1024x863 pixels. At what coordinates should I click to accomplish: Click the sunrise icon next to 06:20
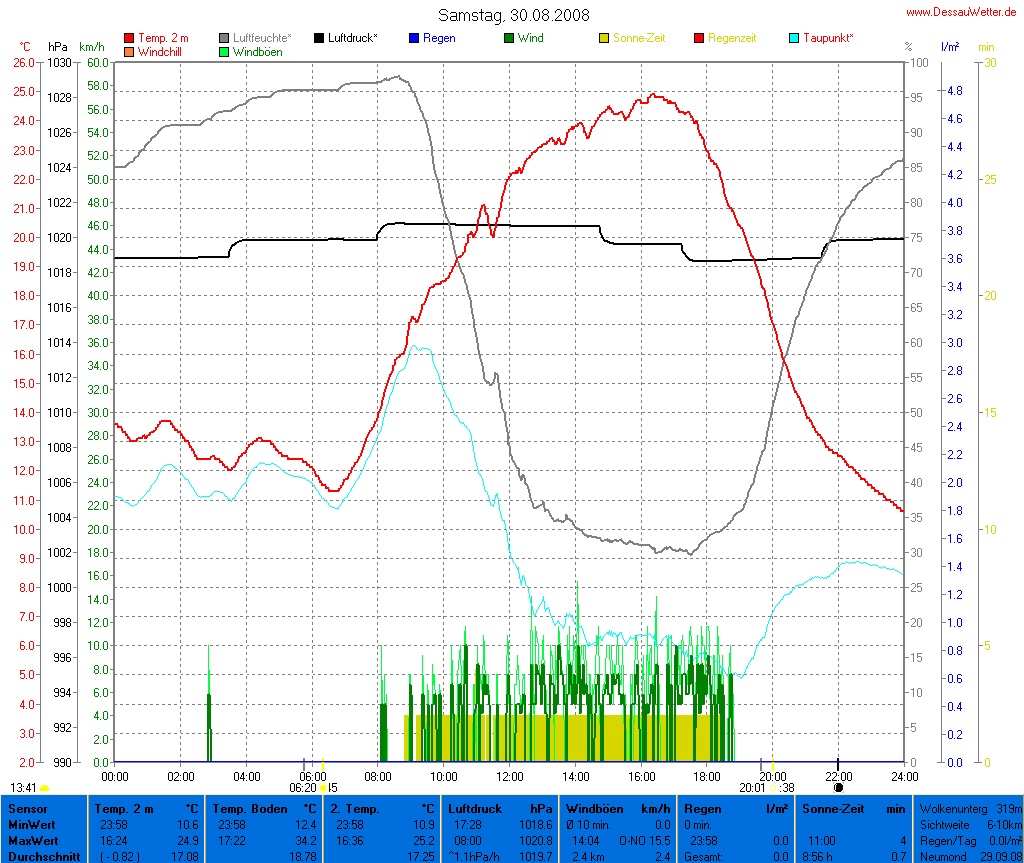[x=322, y=788]
